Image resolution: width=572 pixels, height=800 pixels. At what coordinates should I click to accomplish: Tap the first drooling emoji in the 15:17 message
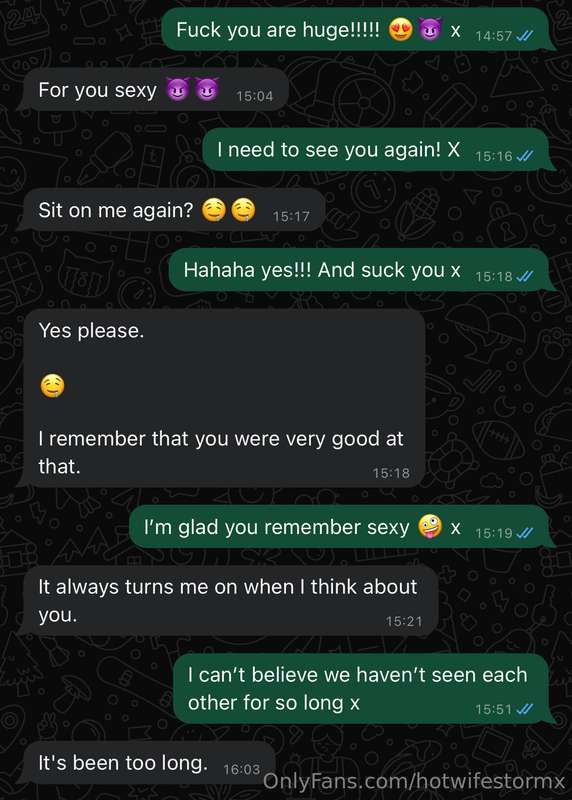214,210
